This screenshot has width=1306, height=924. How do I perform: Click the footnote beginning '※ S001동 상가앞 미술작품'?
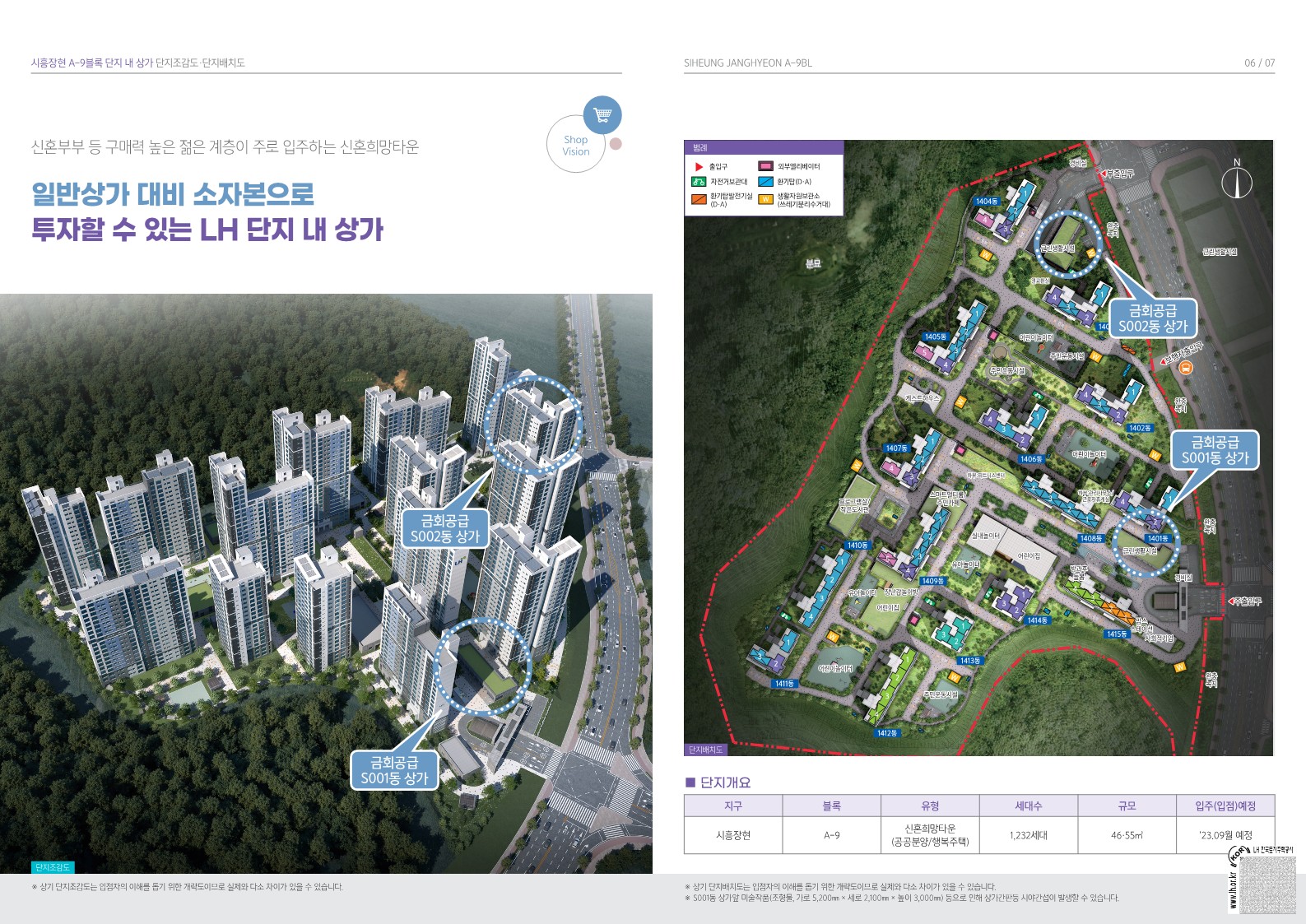(x=902, y=898)
